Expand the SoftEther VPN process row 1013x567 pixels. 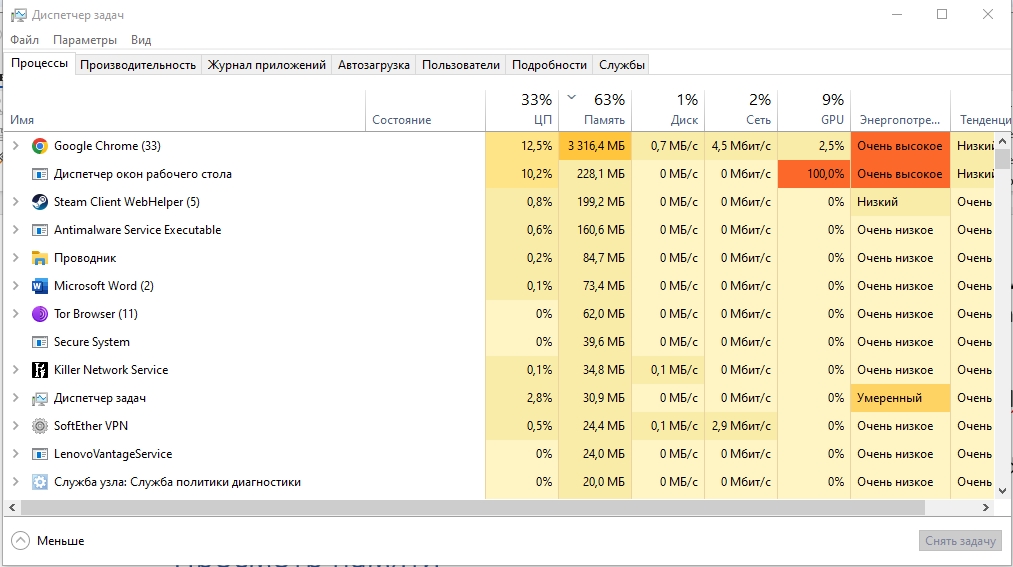(x=16, y=426)
